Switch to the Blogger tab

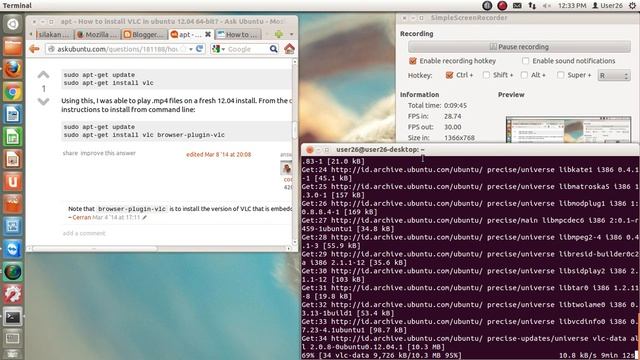144,34
